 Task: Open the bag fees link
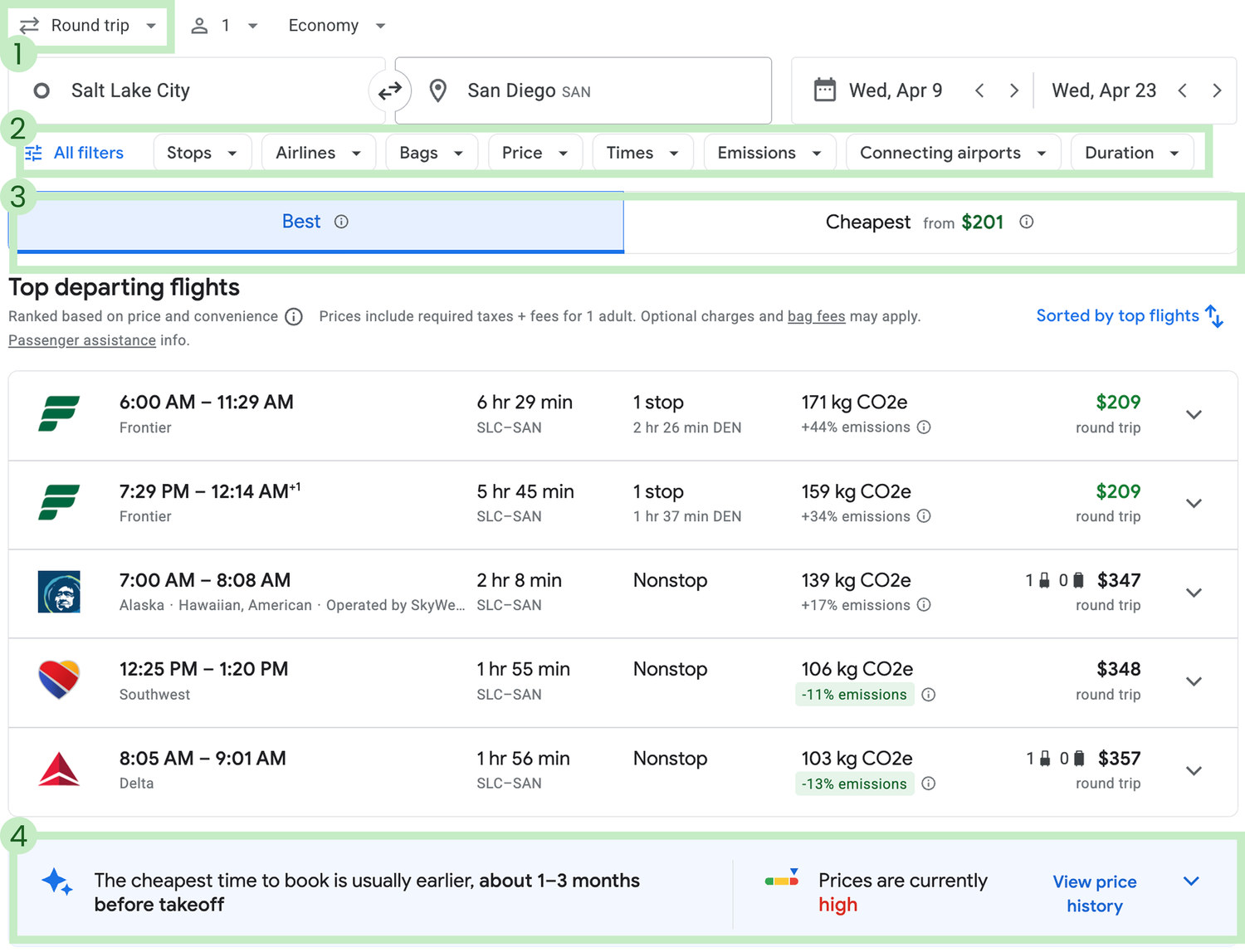coord(816,316)
